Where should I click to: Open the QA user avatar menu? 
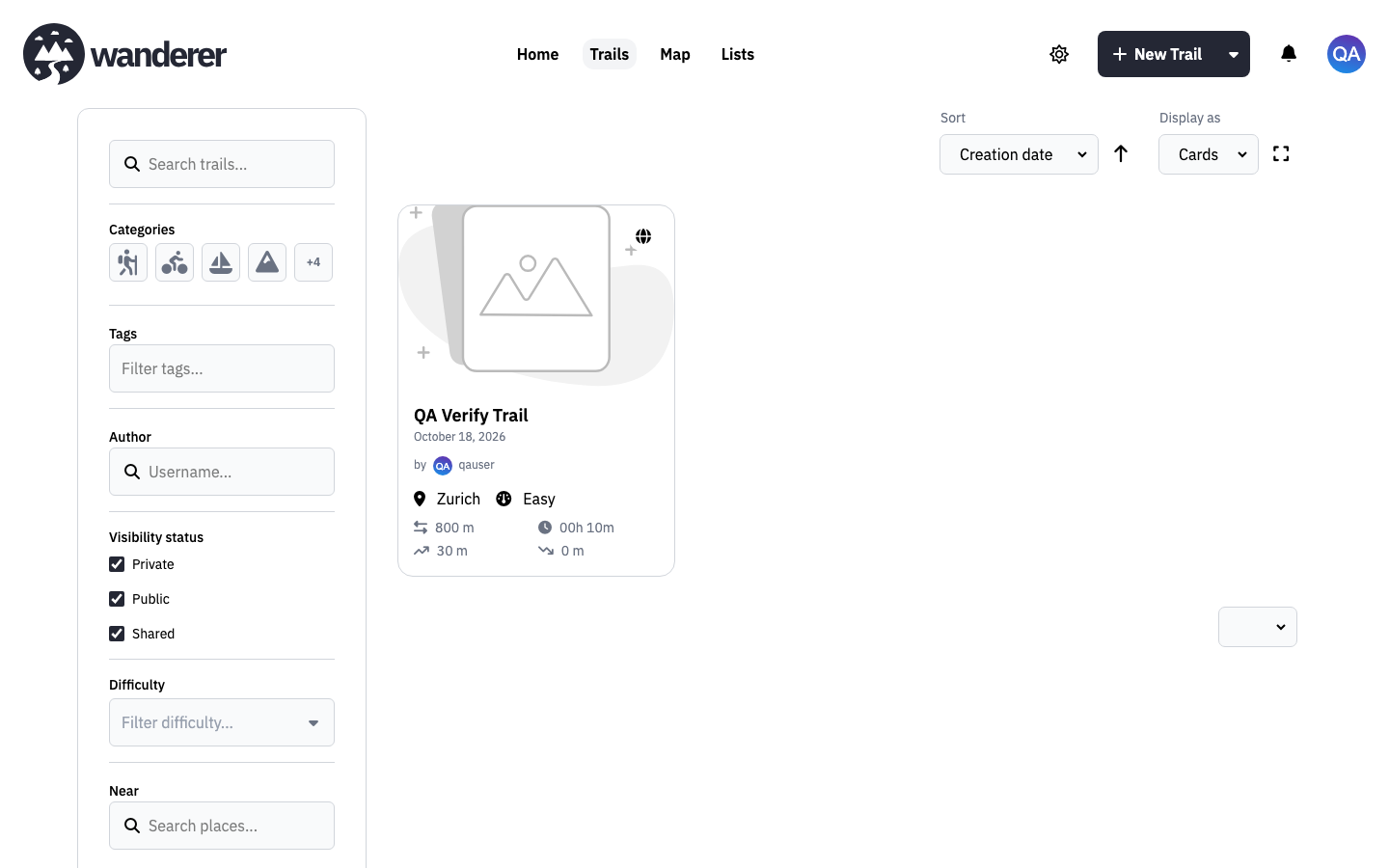1347,54
